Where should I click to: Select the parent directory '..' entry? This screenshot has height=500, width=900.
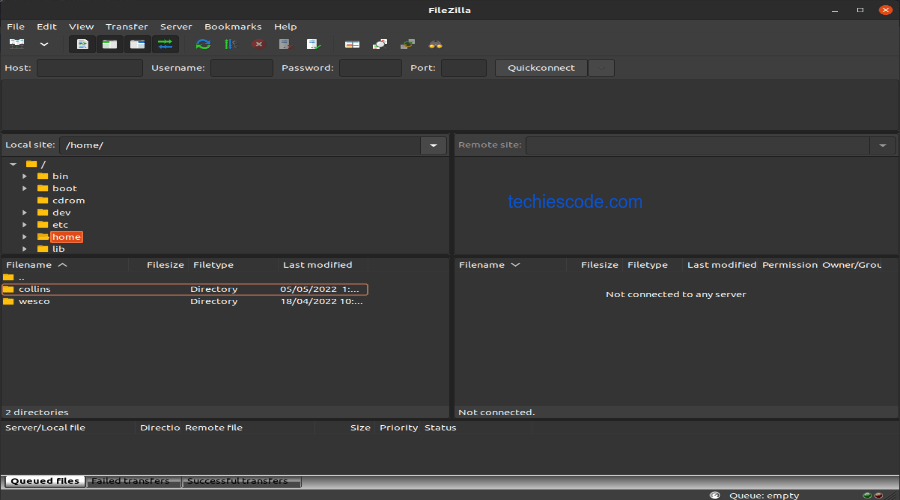[21, 277]
